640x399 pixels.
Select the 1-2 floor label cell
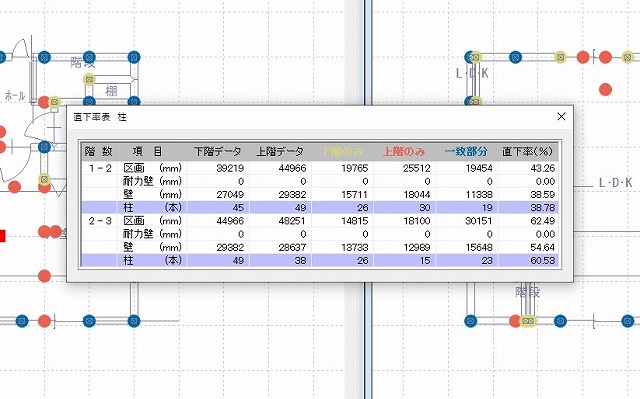(x=100, y=168)
